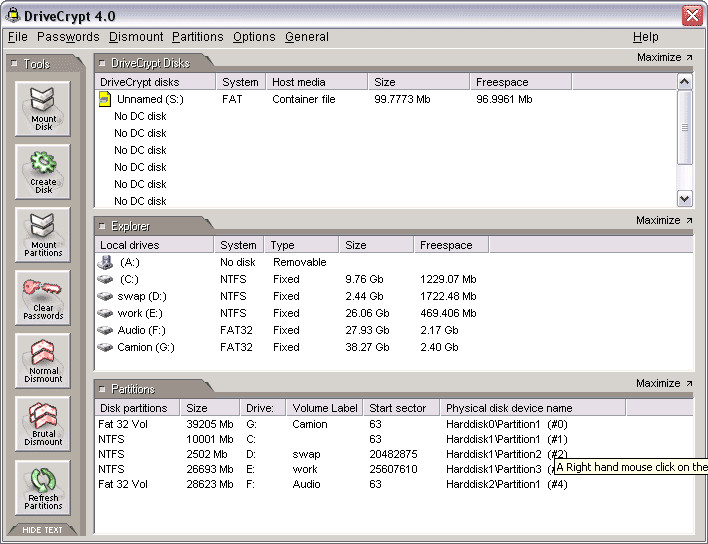Select the Audio (F:) drive icon
Screen dimensions: 708x544
click(105, 330)
